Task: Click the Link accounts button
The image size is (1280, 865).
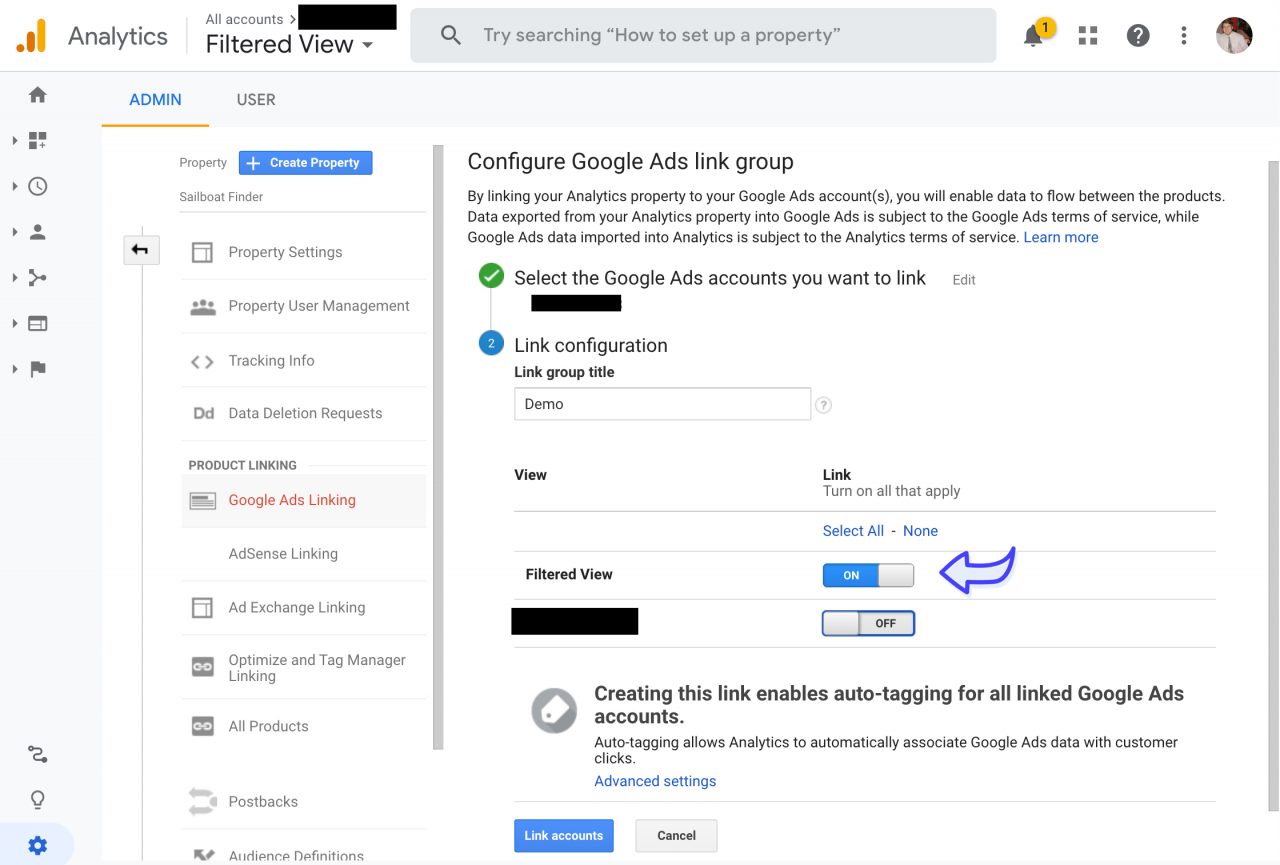Action: [x=563, y=835]
